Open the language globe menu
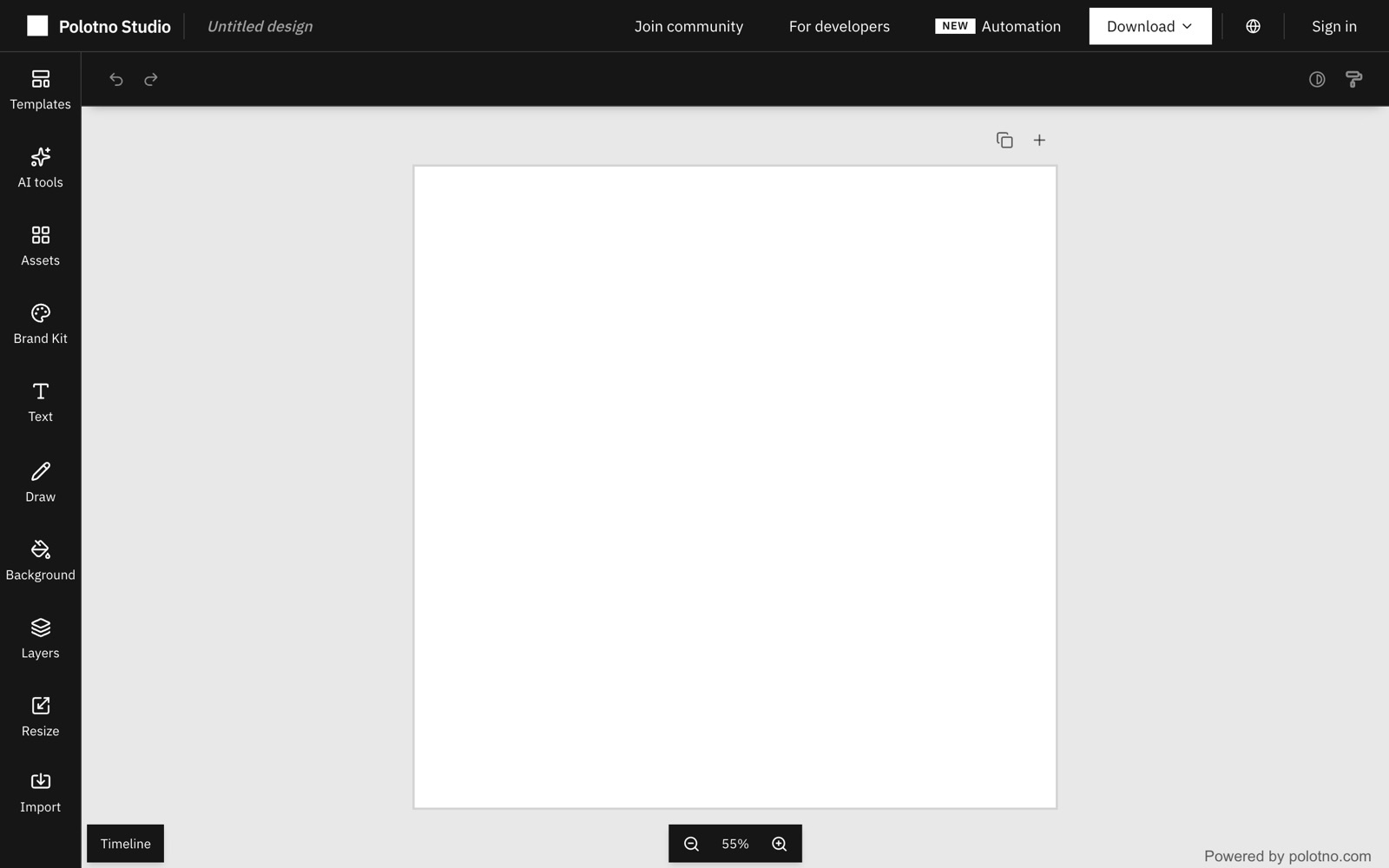1389x868 pixels. point(1253,26)
